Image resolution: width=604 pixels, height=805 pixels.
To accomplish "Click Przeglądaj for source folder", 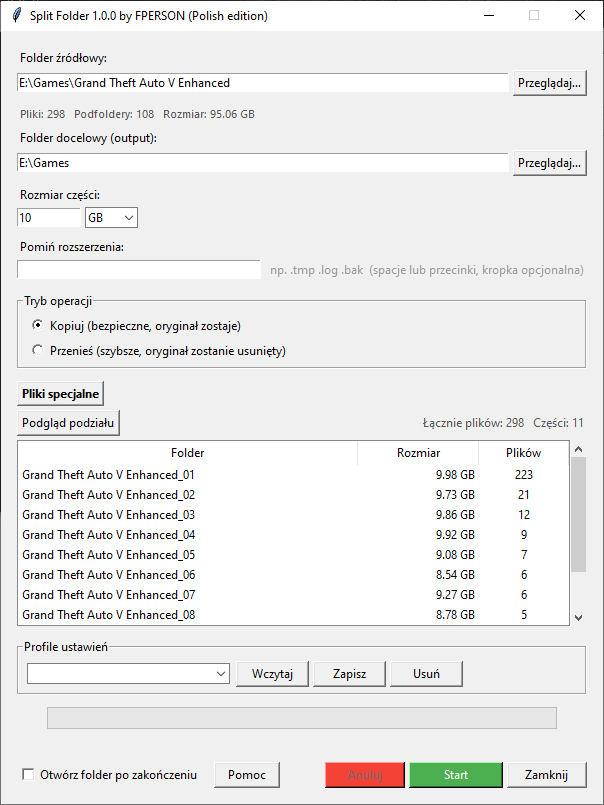I will point(549,83).
